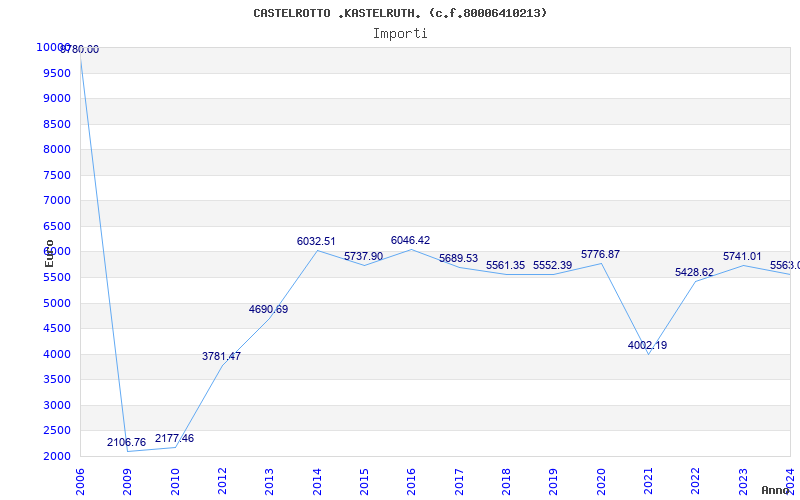Screen dimensions: 800x500
Task: Click x-axis year label 2006
Action: pyautogui.click(x=81, y=482)
